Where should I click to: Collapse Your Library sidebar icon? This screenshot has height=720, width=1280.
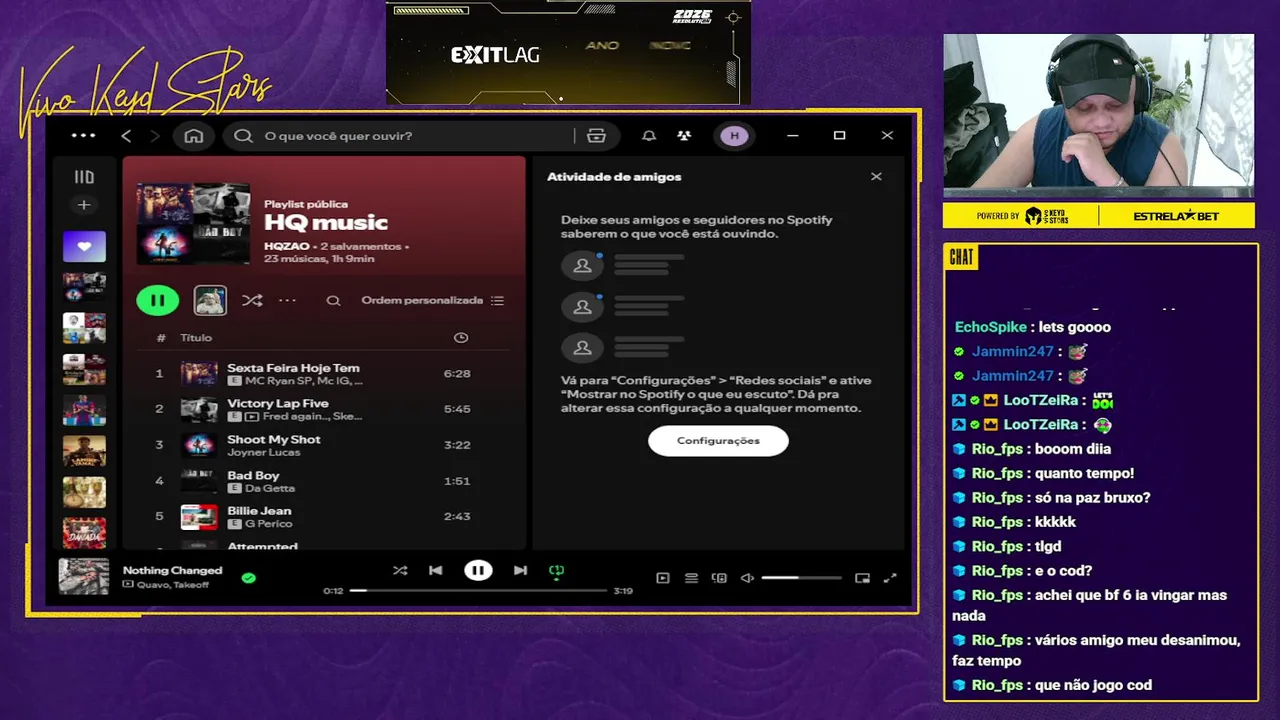[x=84, y=177]
